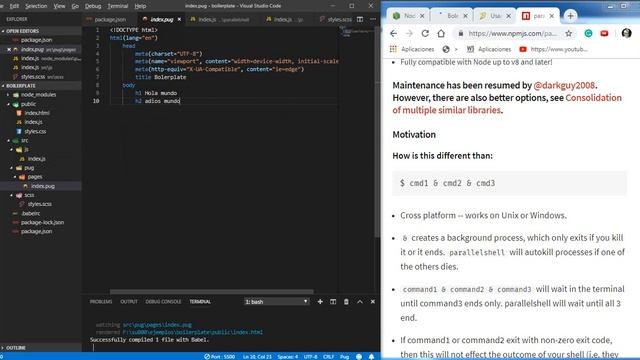This screenshot has width=640, height=360.
Task: Expand the Outline section
Action: point(16,348)
